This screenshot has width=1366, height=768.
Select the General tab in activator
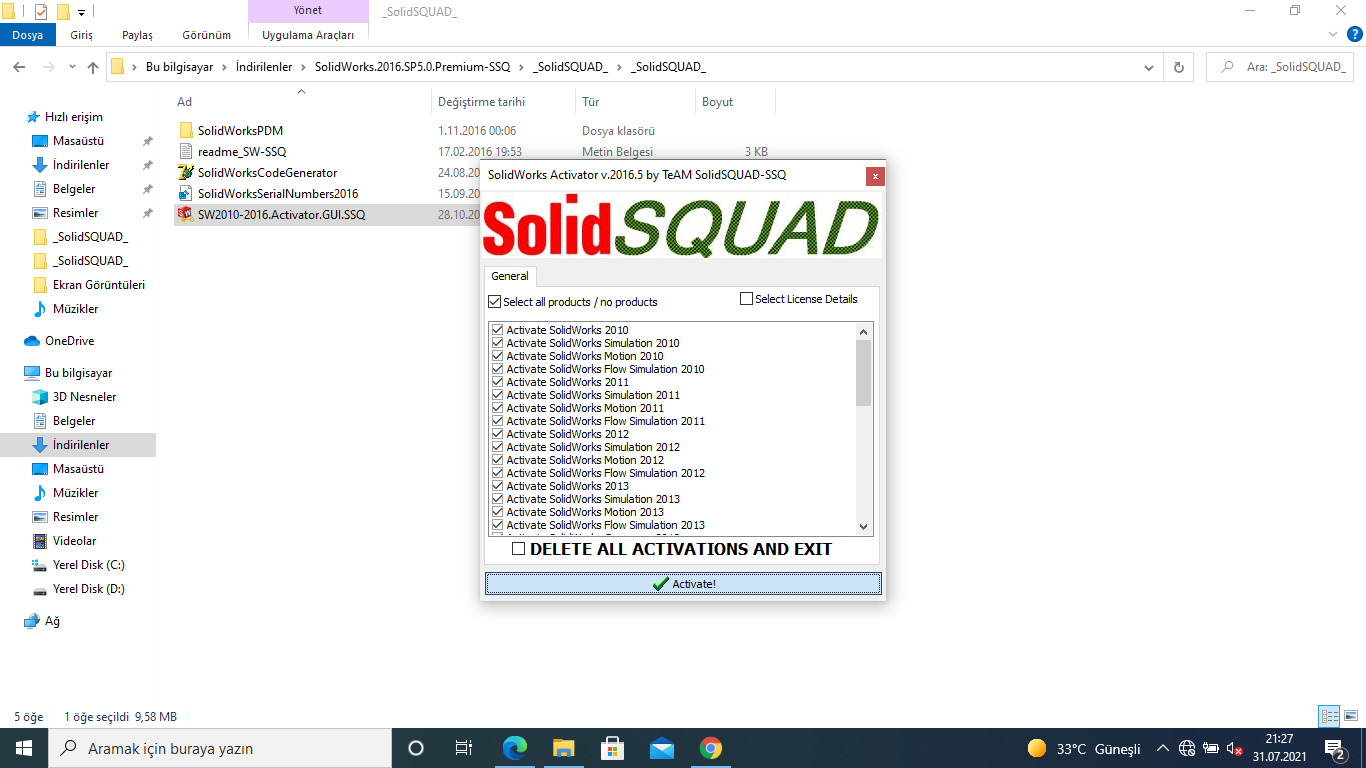pyautogui.click(x=510, y=276)
